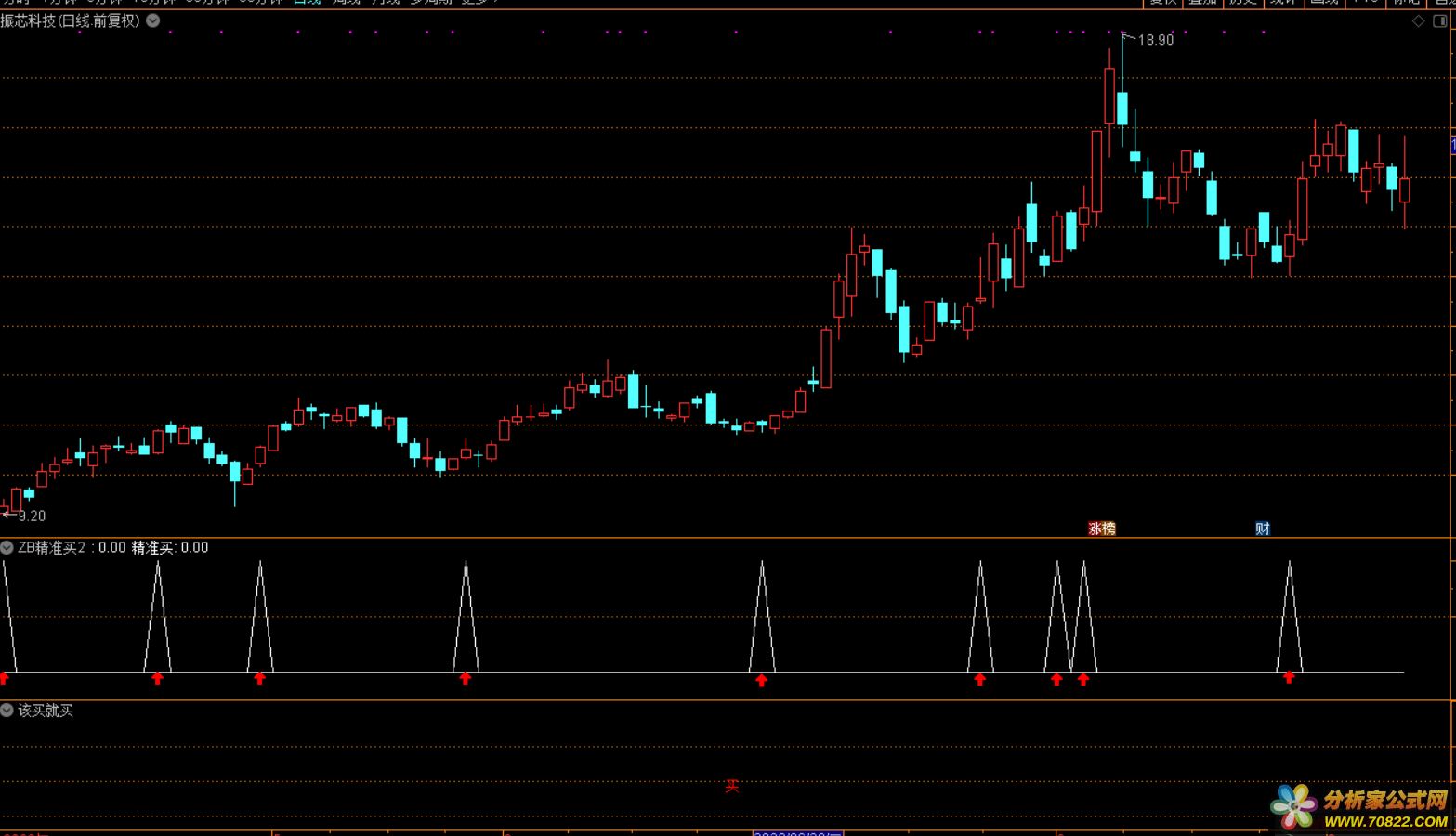Collapse the 该买就买 indicator panel chevron
This screenshot has height=836, width=1456.
pos(7,711)
